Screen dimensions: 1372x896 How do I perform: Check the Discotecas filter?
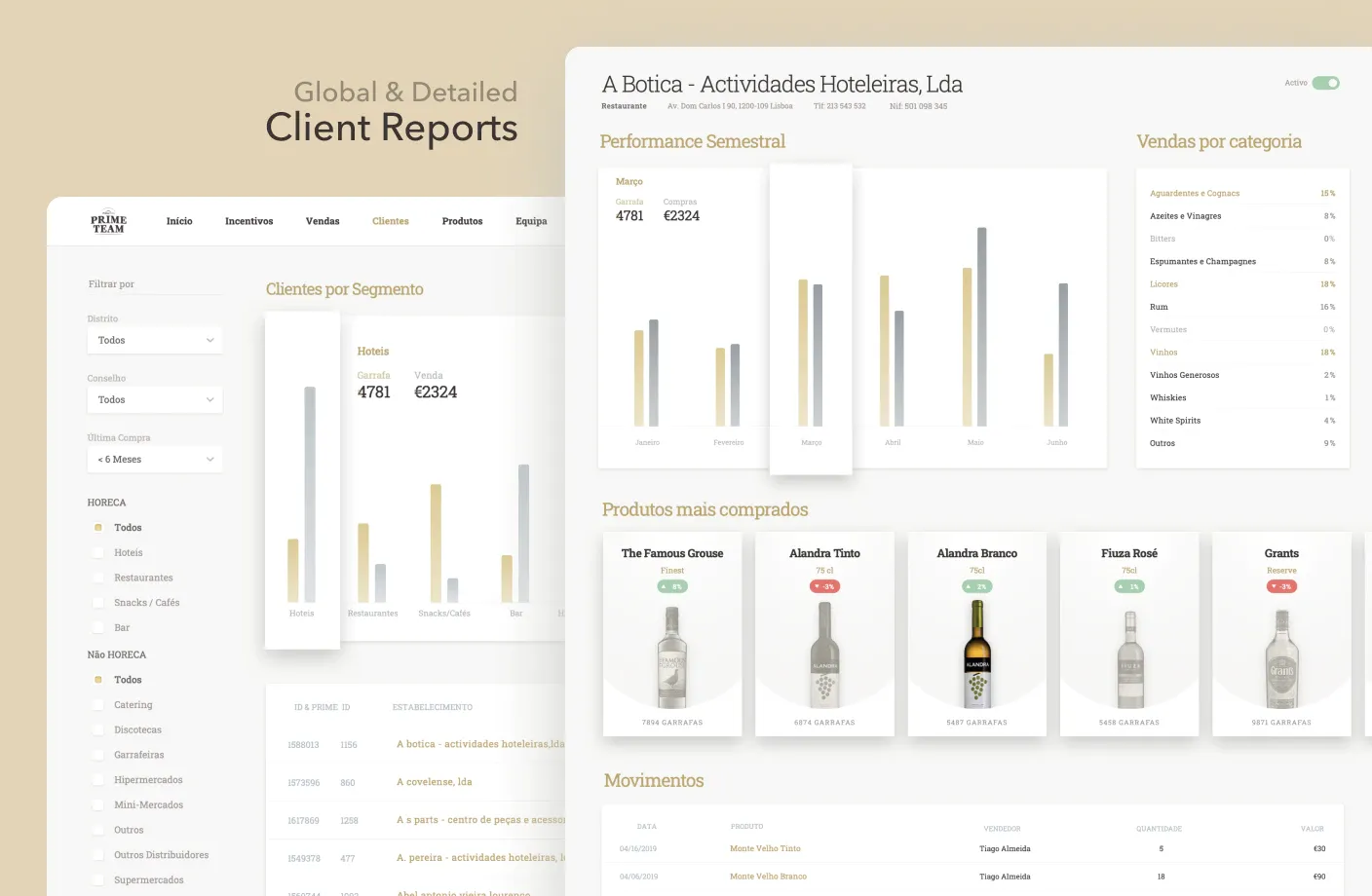[x=98, y=730]
